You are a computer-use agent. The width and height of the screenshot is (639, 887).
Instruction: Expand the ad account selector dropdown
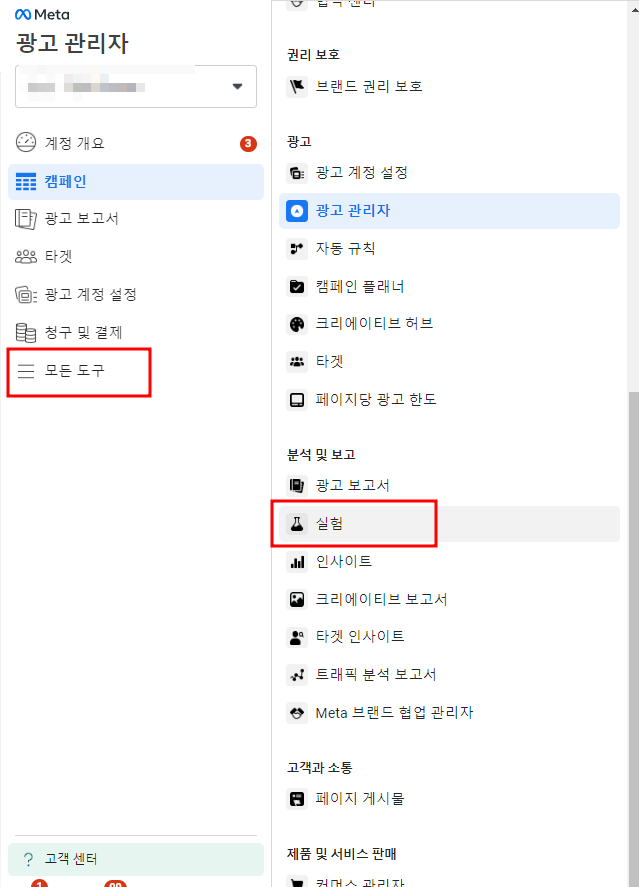(x=234, y=86)
